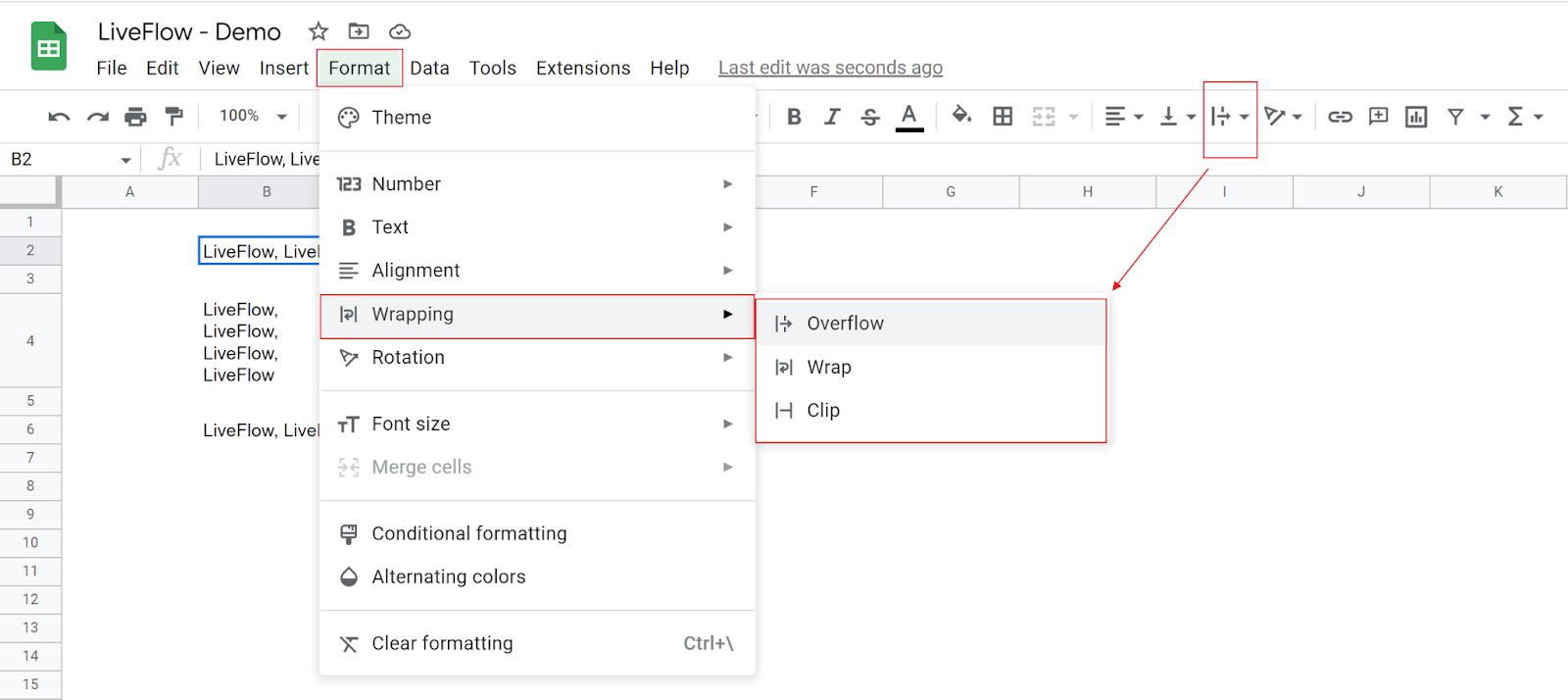
Task: Click the Insert link icon
Action: click(1340, 117)
